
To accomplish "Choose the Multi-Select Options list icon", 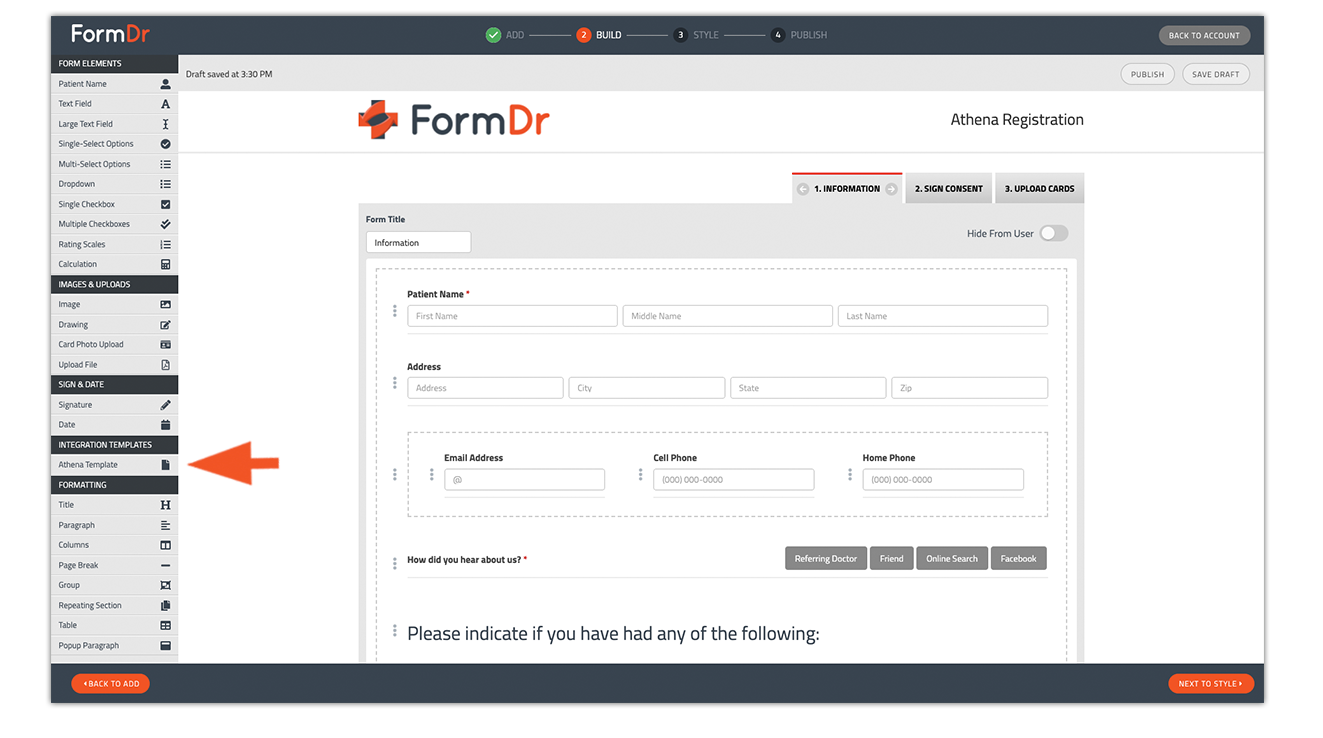I will (x=166, y=164).
